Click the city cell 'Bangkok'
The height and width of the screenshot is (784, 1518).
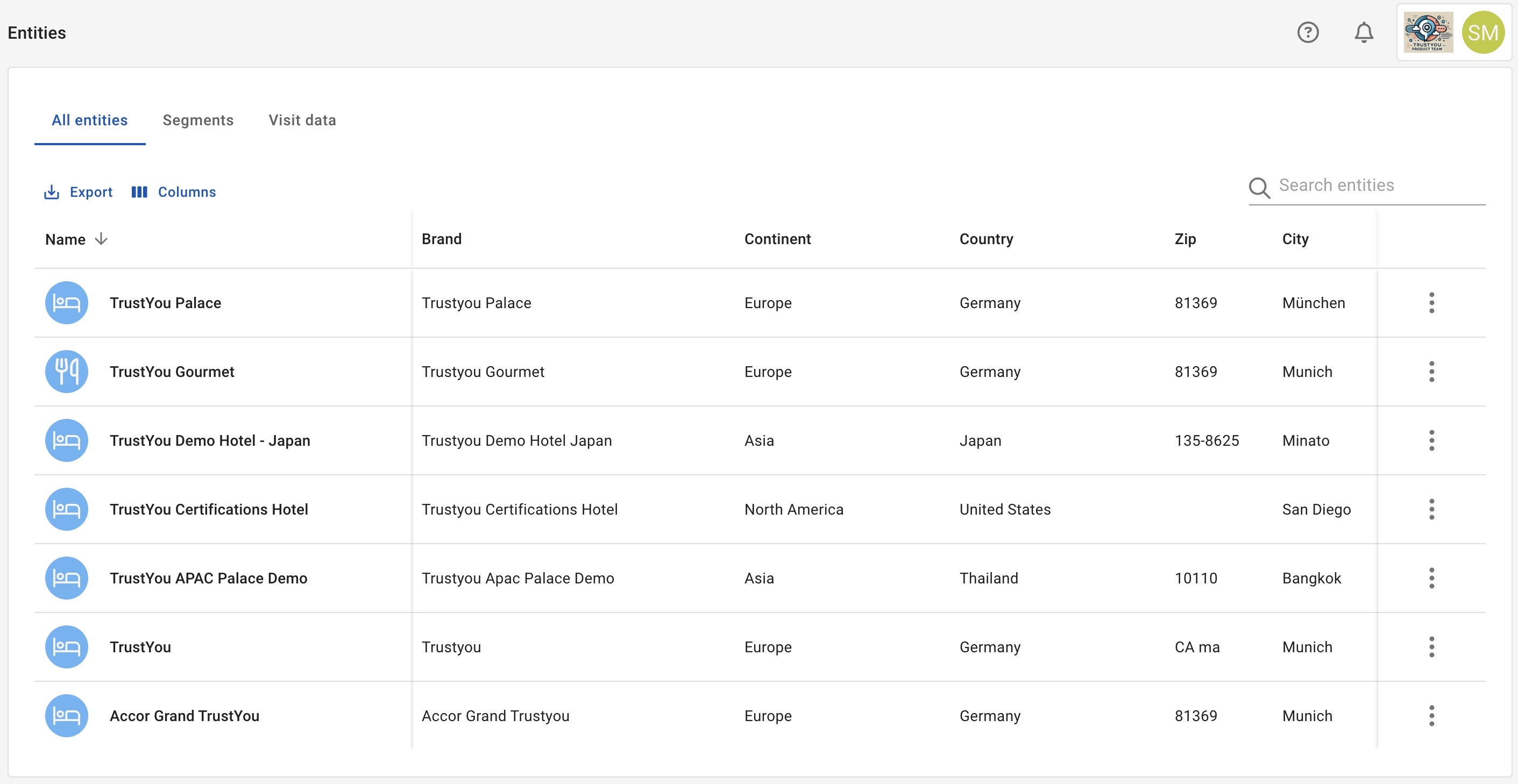click(x=1311, y=579)
